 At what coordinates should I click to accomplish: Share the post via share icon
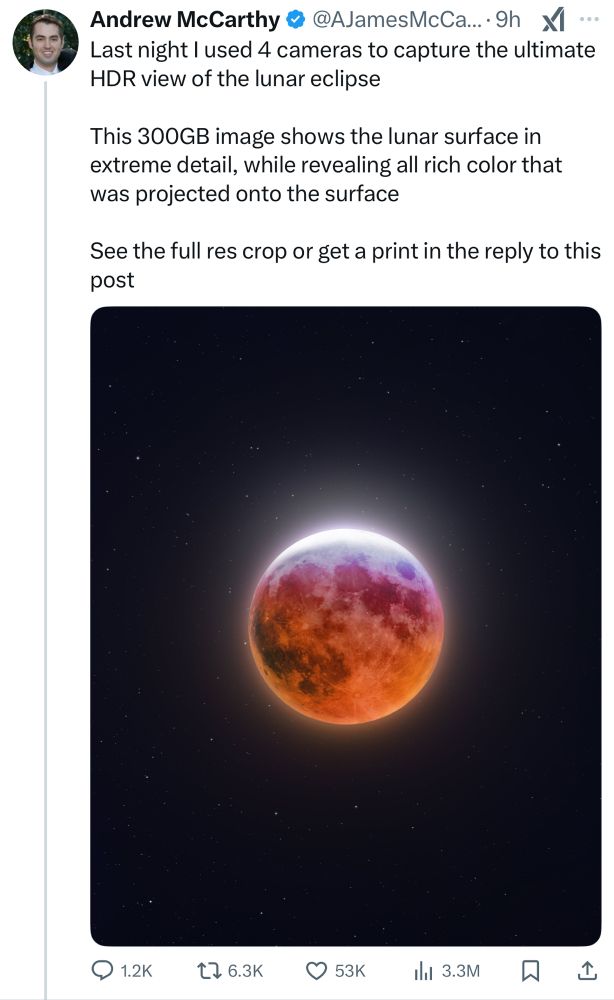point(586,969)
